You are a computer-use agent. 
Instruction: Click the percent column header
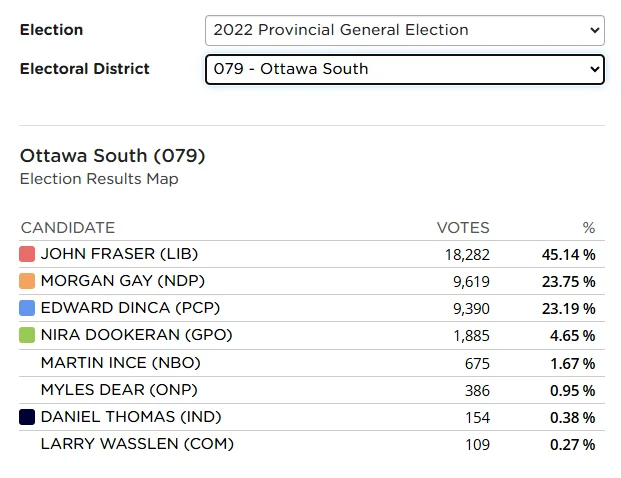pos(589,227)
